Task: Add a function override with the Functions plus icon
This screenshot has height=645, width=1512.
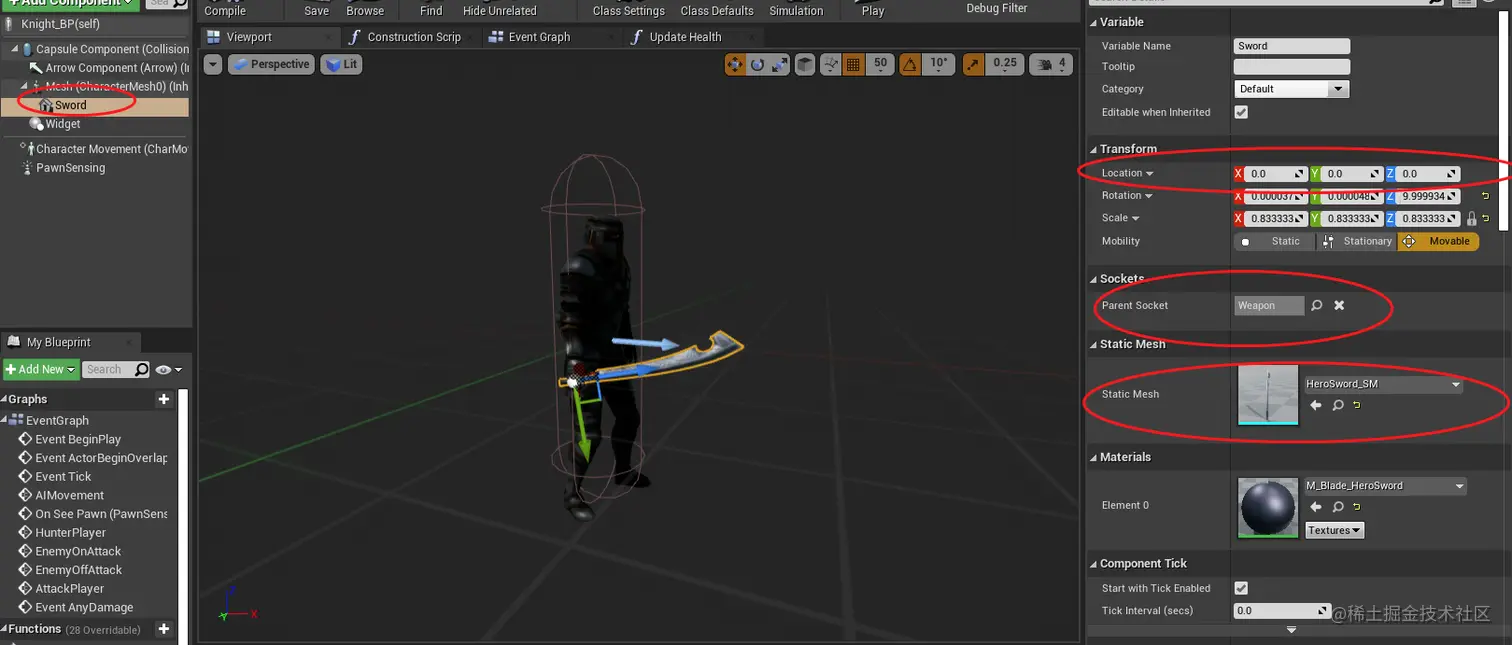Action: tap(164, 629)
